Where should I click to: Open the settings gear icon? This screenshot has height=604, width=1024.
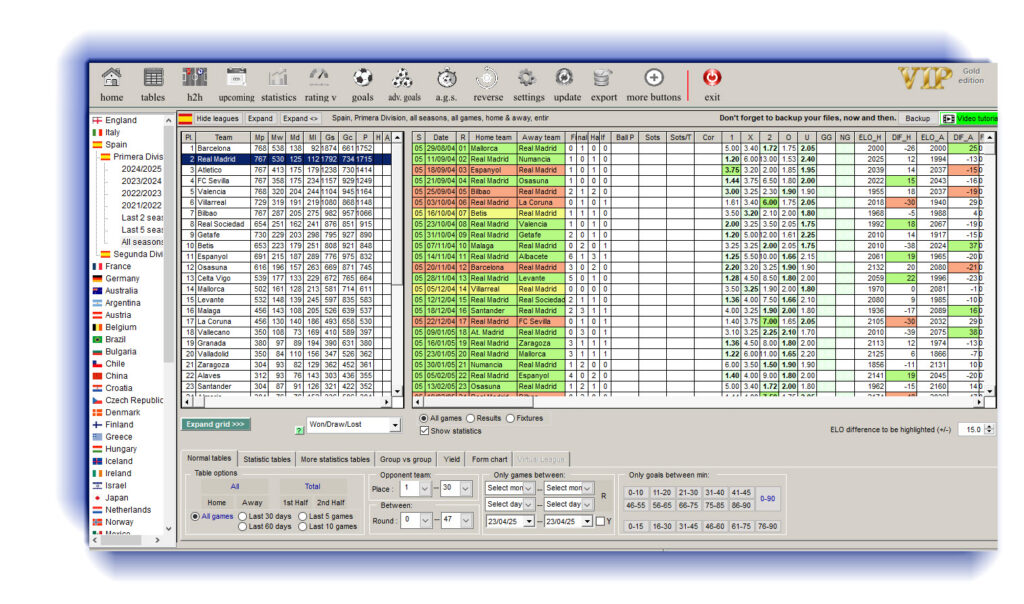[x=526, y=78]
